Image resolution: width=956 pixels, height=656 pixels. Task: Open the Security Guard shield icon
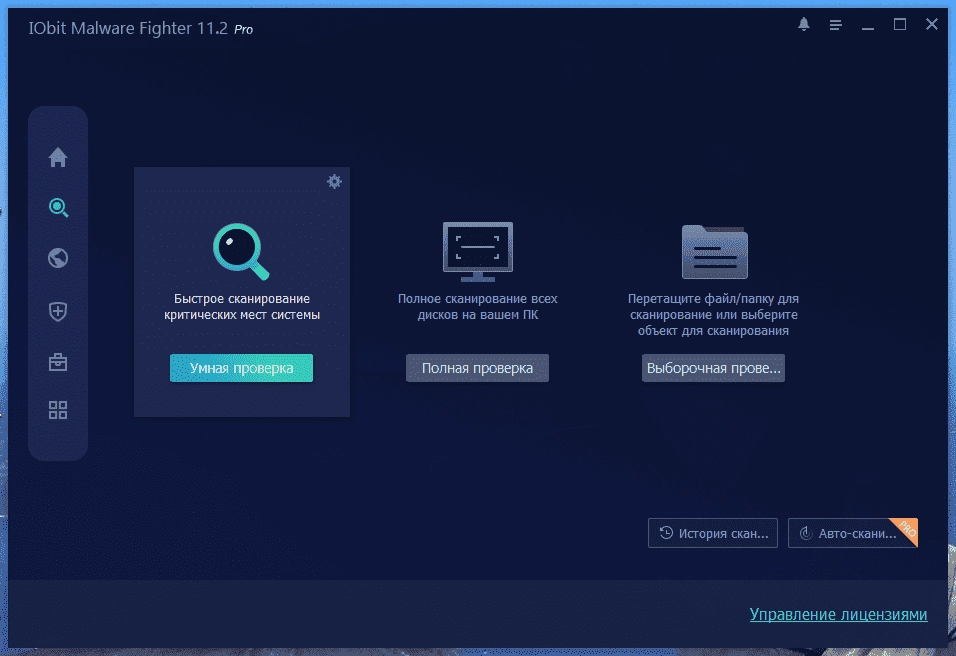point(58,312)
